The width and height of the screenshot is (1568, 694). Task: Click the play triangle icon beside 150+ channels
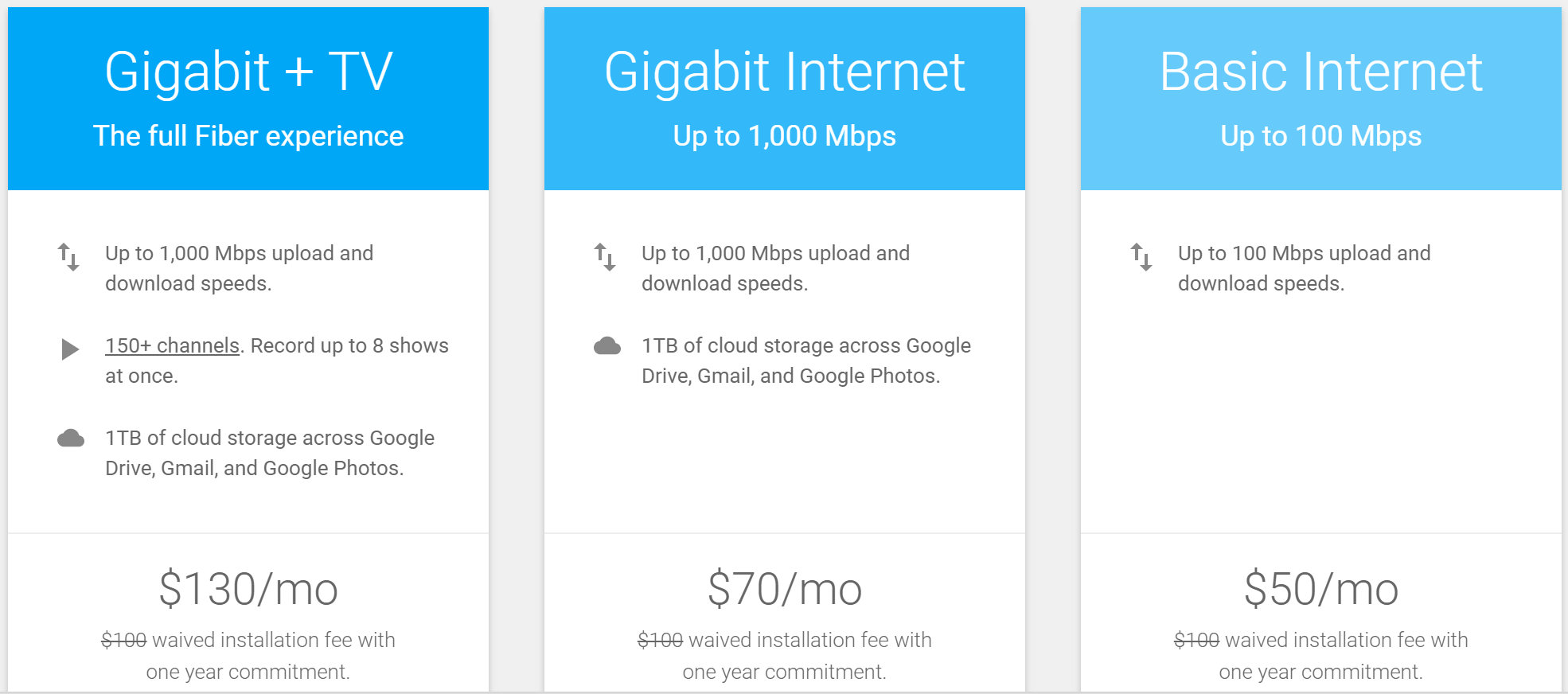click(x=70, y=349)
